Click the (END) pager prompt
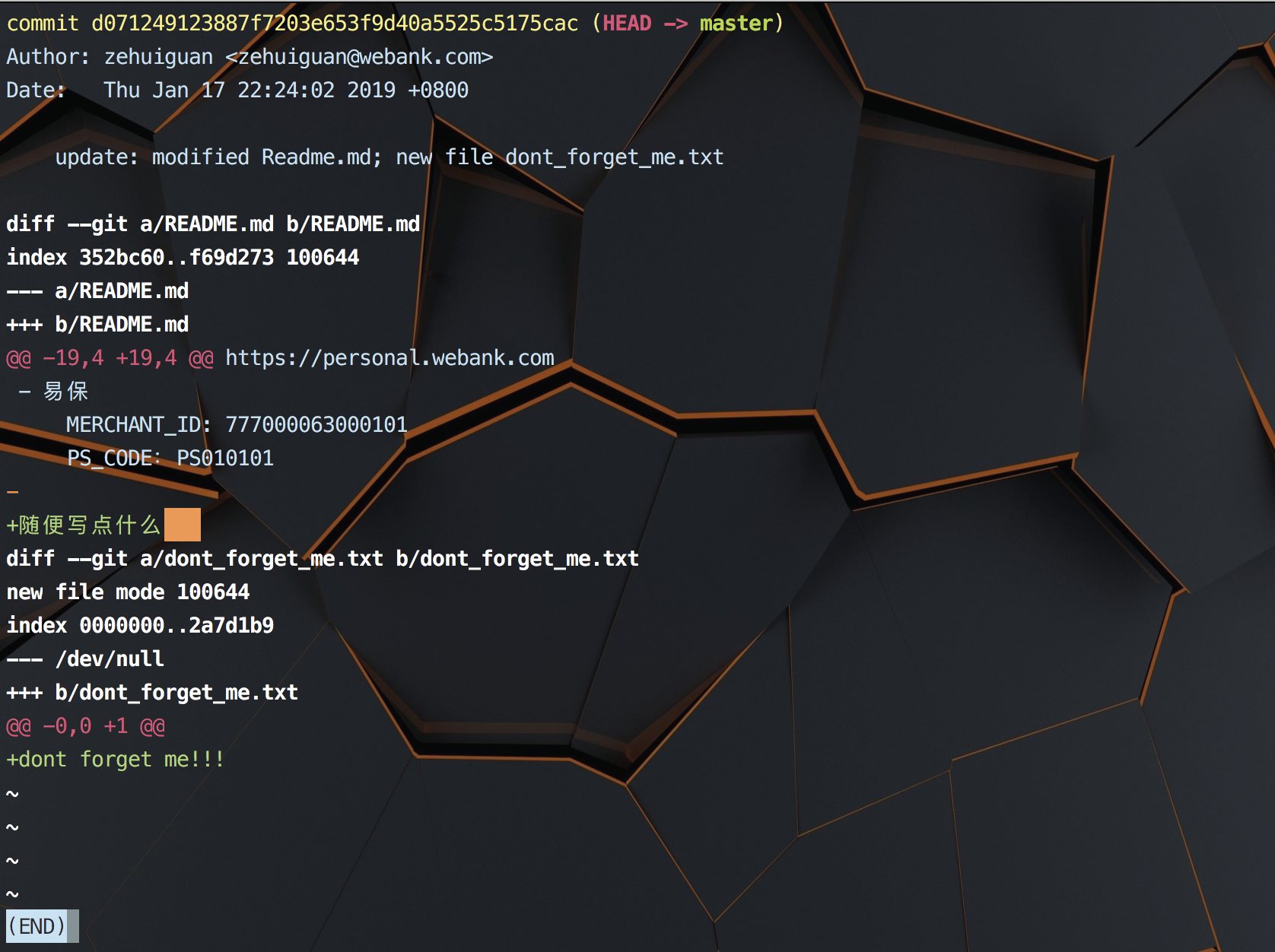 tap(37, 926)
